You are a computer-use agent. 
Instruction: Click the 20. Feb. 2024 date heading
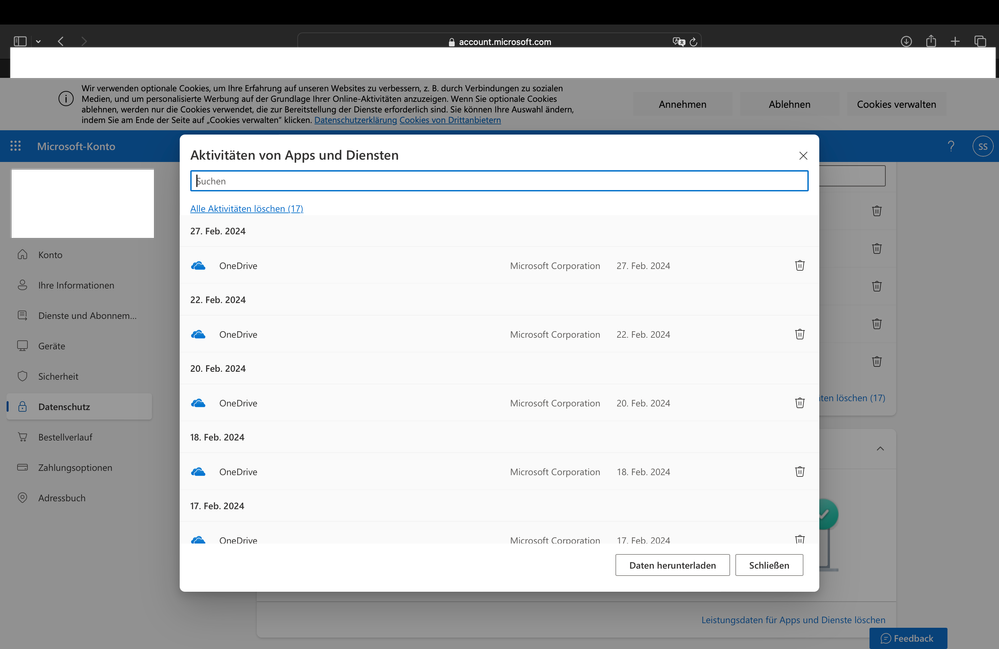point(218,369)
